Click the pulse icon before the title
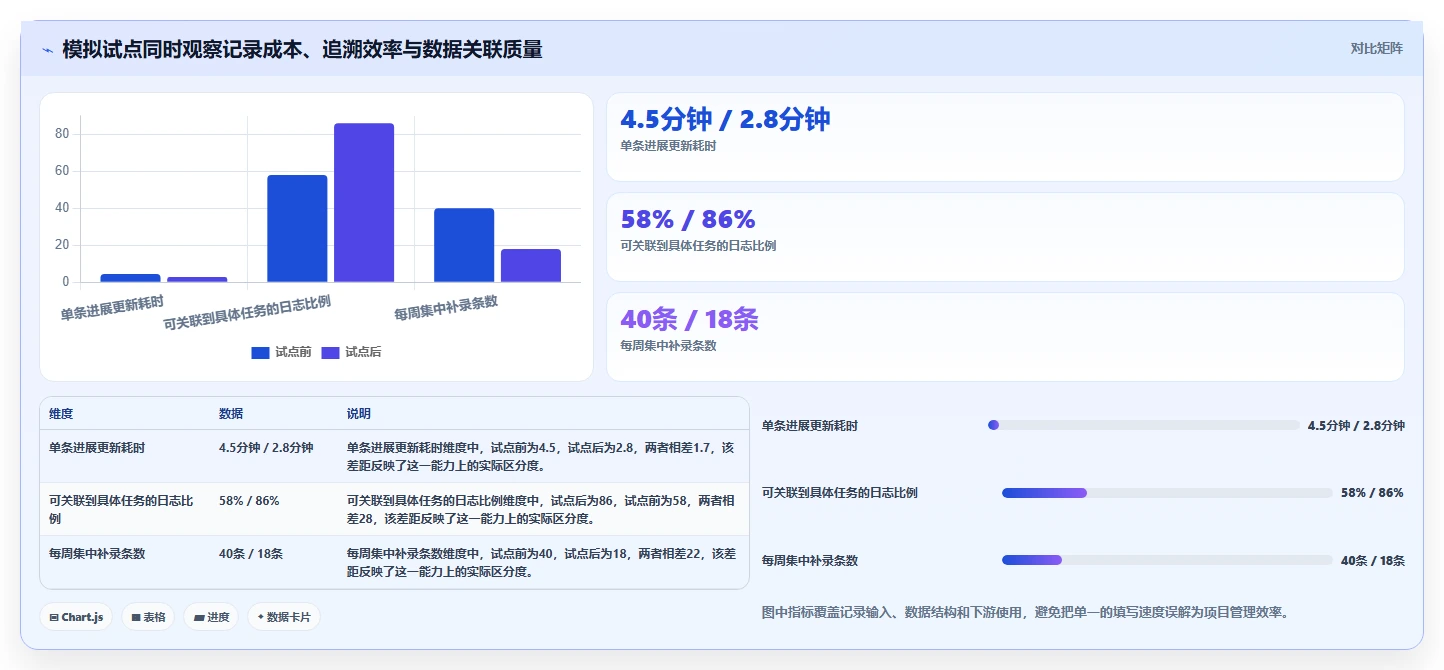 [47, 50]
